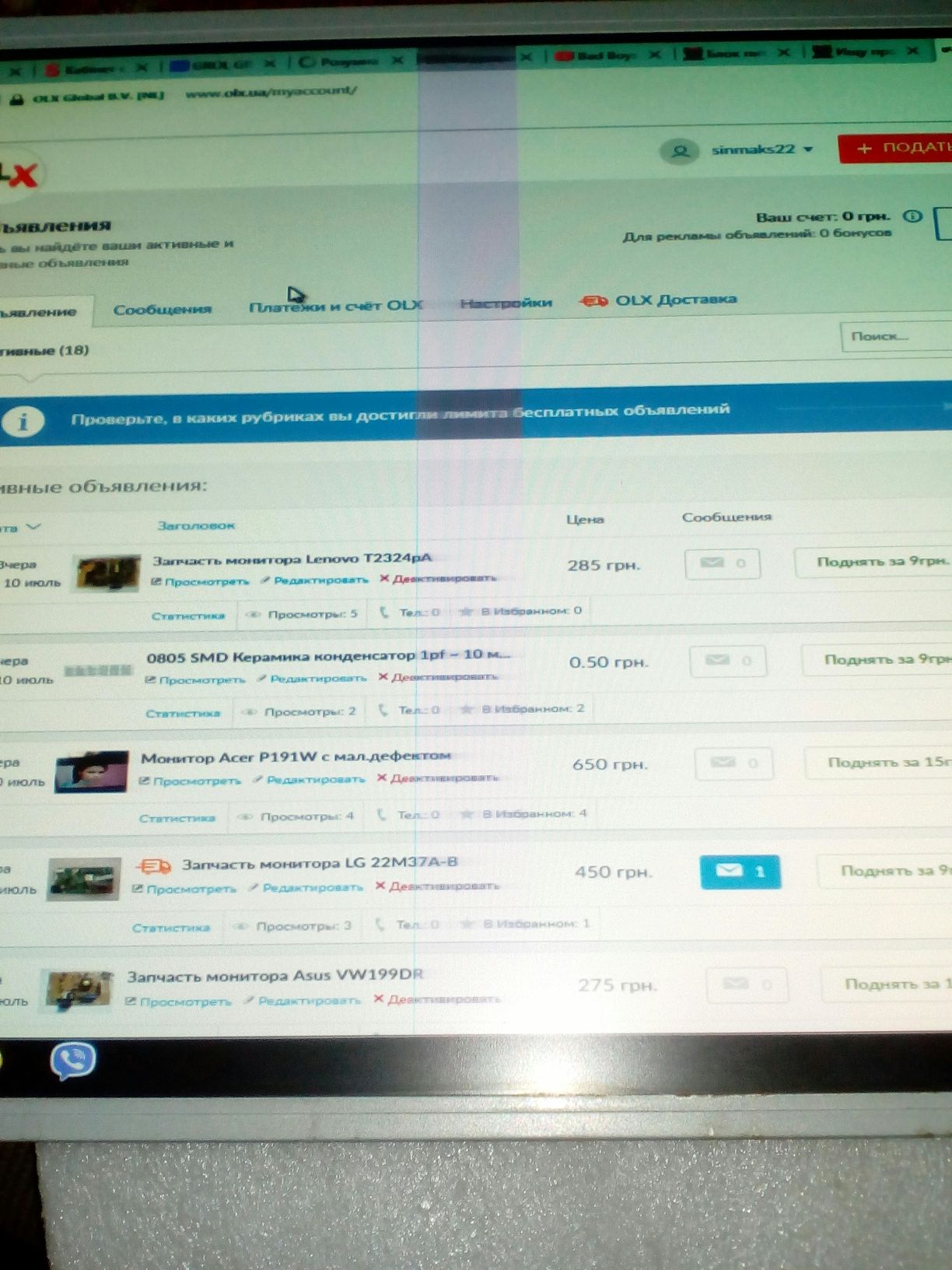Click the red ПОДАТЬ button

point(897,148)
